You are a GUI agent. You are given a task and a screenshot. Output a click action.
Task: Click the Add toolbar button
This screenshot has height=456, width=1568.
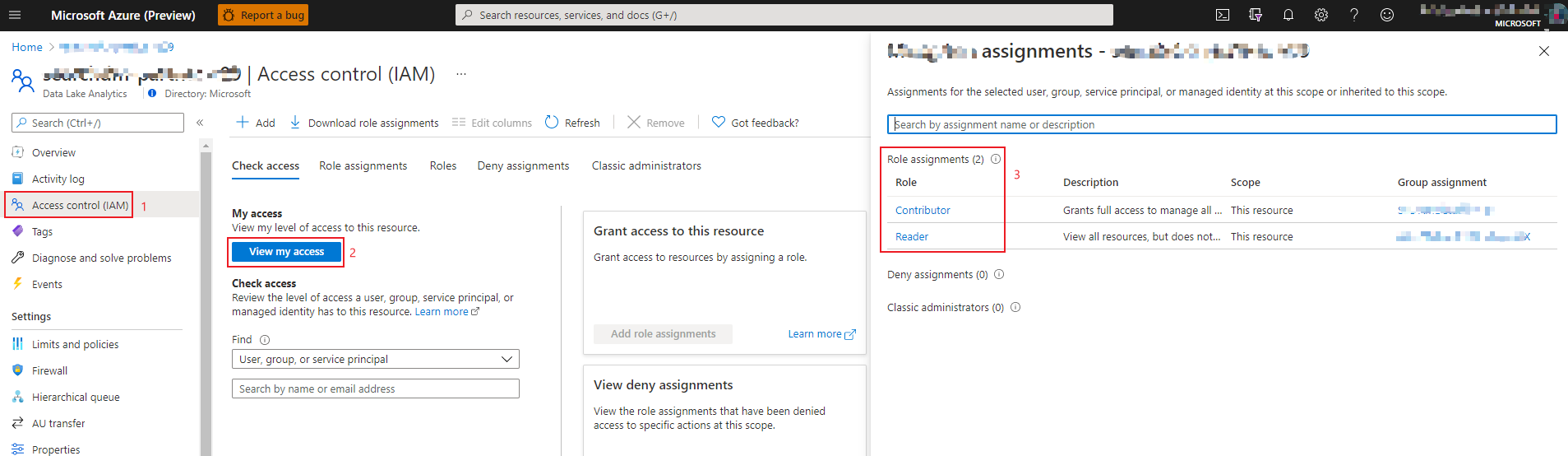tap(256, 123)
